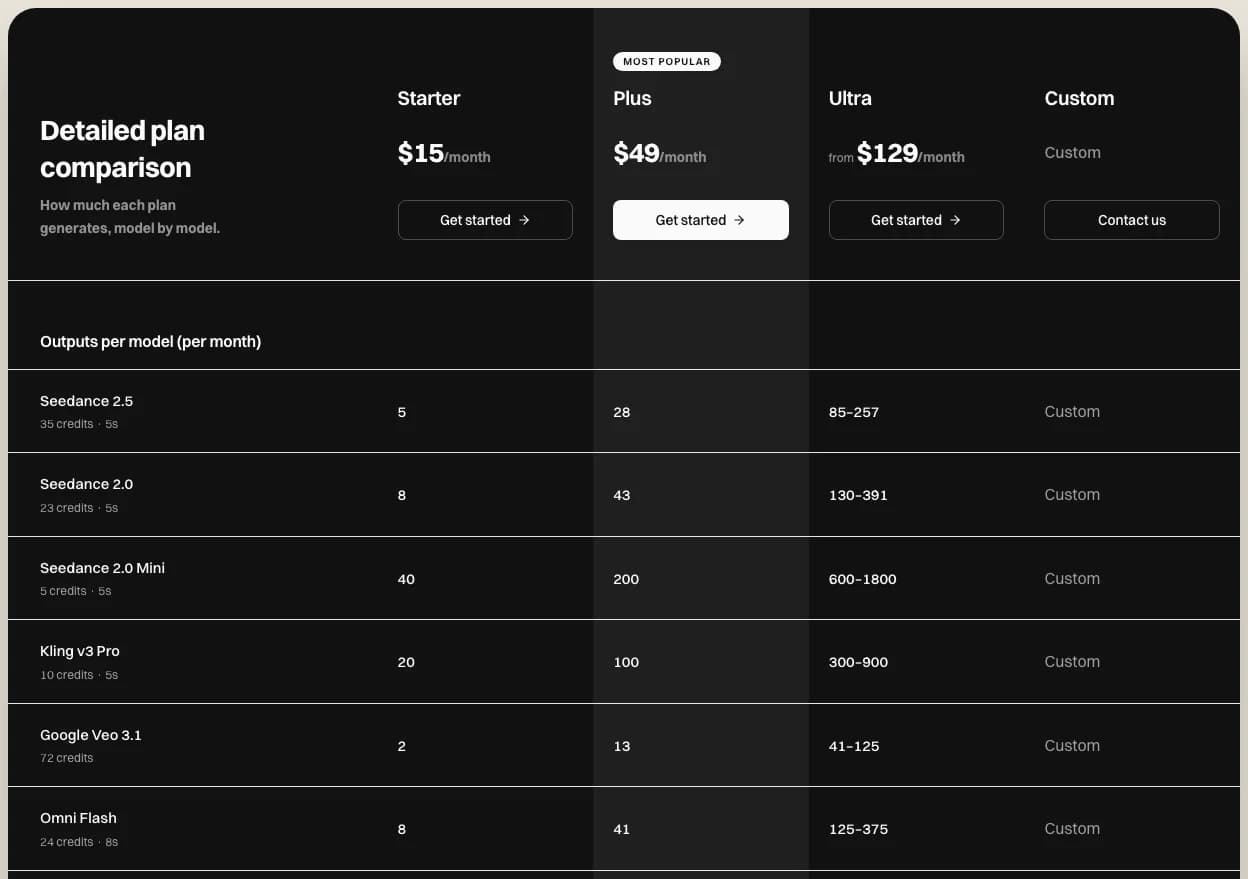This screenshot has width=1248, height=879.
Task: Click Seedance 2.5 Plus value 28
Action: (x=622, y=412)
